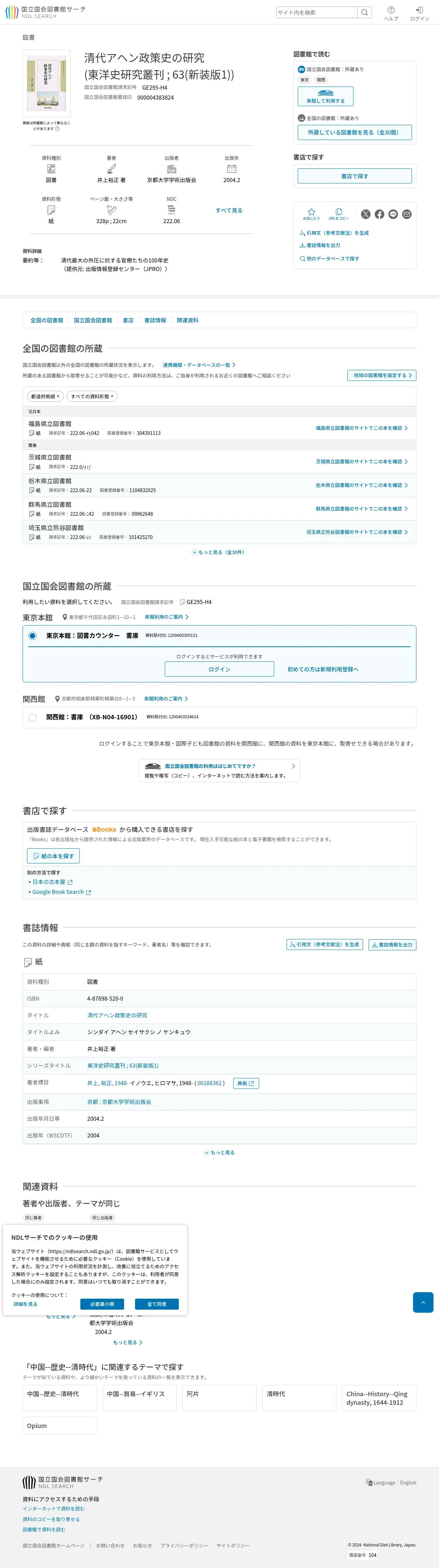The width and height of the screenshot is (439, 1568).
Task: Click the ログイン icon in header
Action: (420, 10)
